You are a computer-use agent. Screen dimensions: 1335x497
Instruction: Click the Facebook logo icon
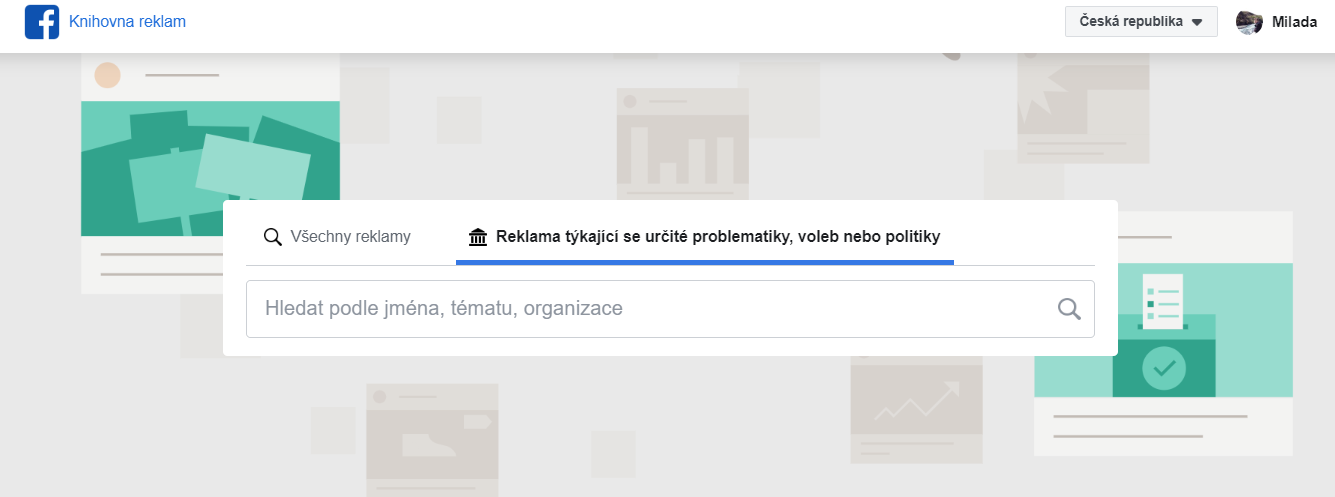coord(42,22)
